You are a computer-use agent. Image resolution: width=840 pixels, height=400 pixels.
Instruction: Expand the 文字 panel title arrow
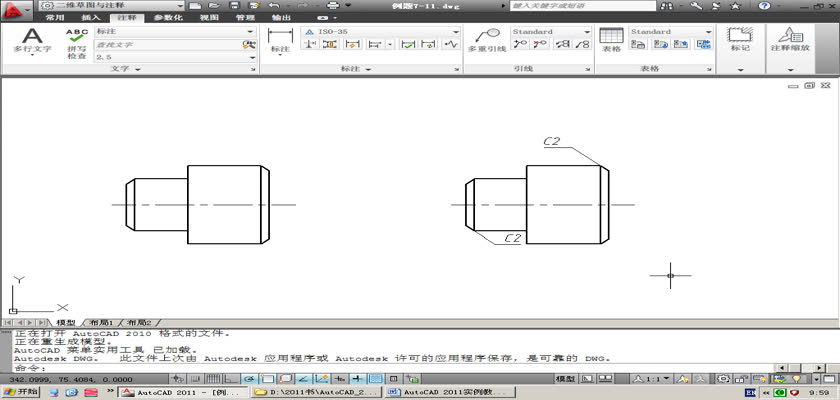click(x=137, y=69)
